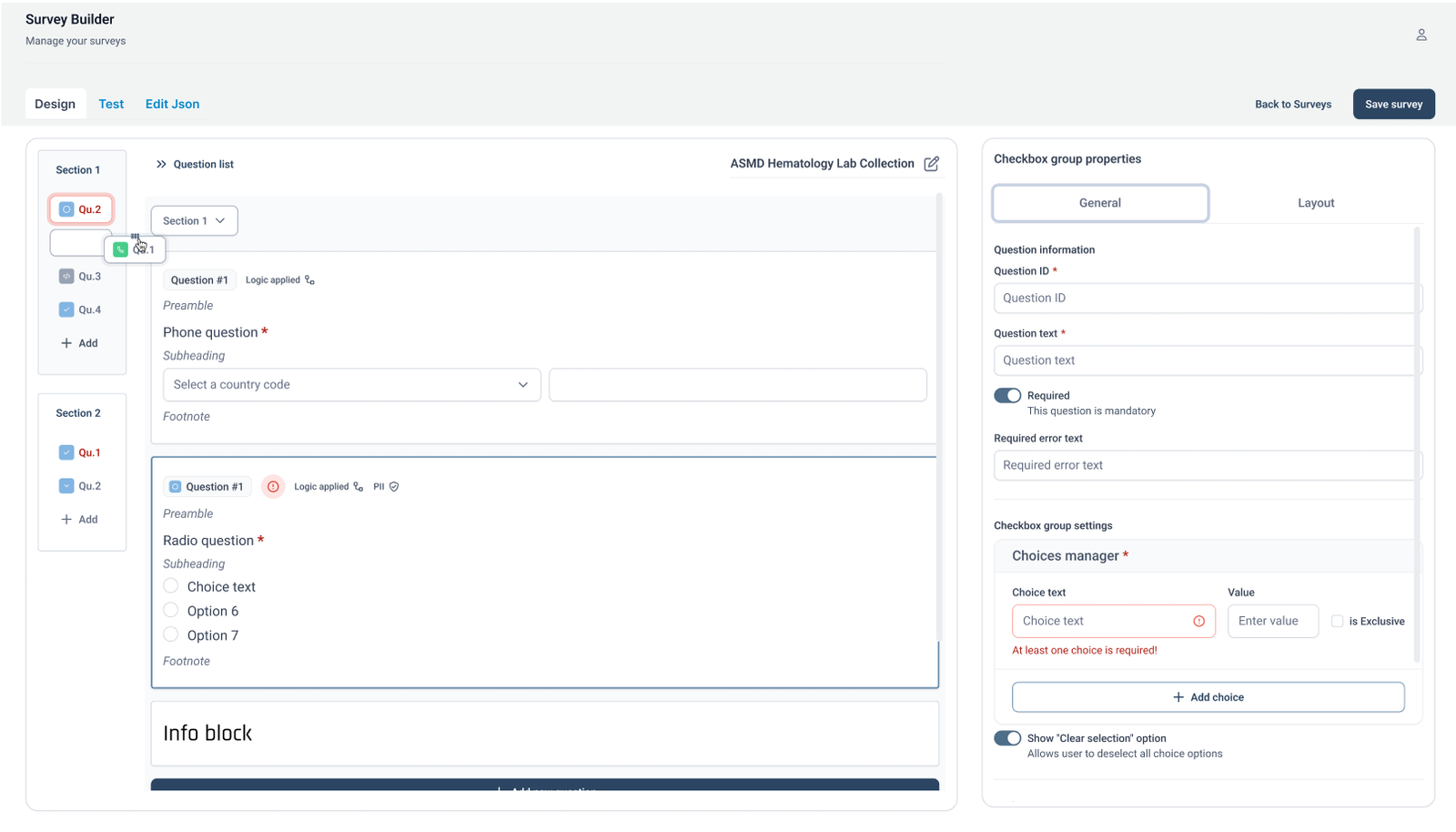Click the Required error text field

[x=1207, y=465]
